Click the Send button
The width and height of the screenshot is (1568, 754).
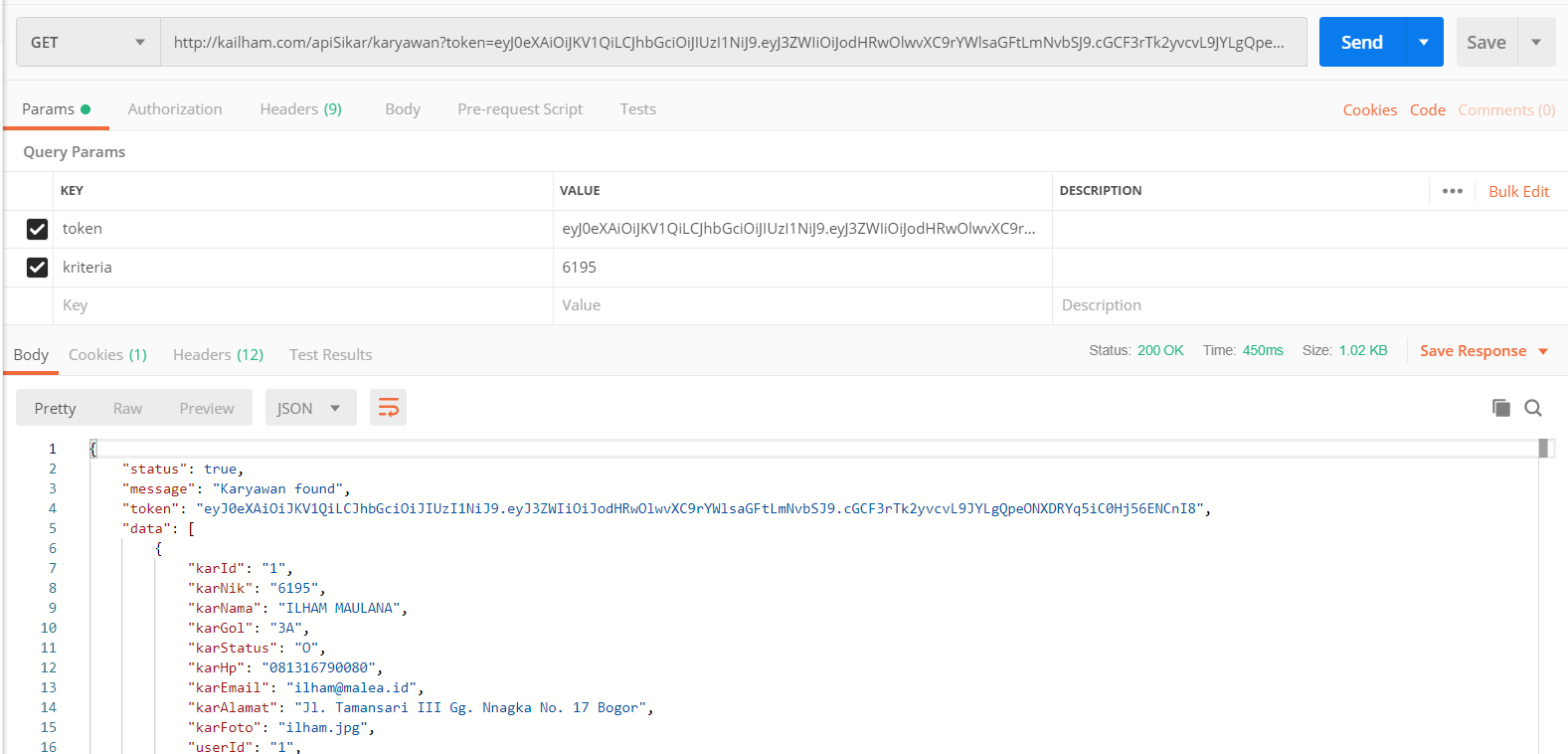click(x=1362, y=43)
